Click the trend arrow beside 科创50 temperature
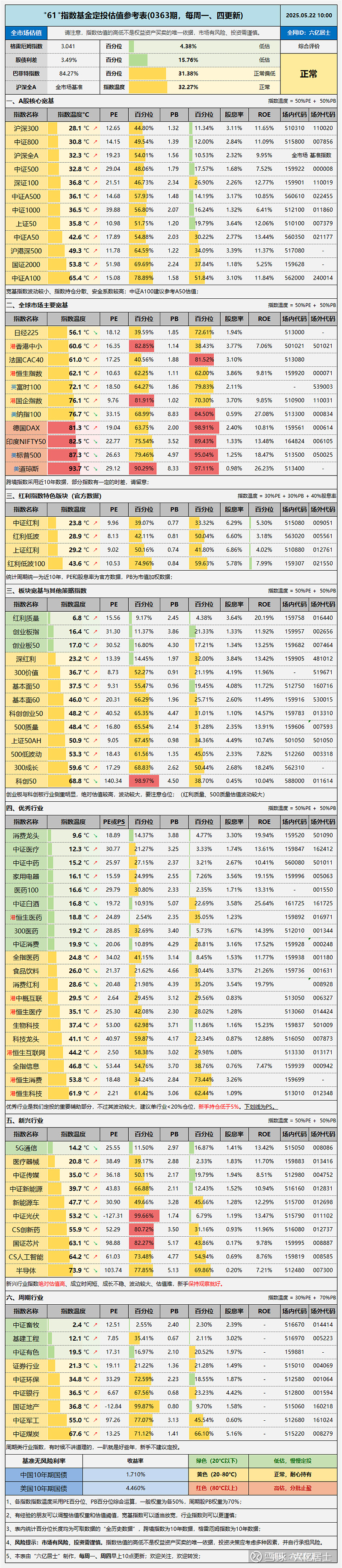 (95, 781)
